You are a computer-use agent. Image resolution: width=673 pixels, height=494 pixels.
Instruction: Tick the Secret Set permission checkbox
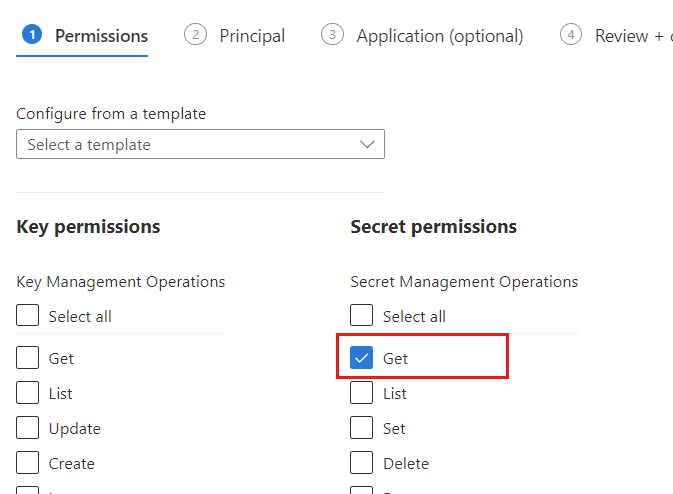click(x=362, y=429)
